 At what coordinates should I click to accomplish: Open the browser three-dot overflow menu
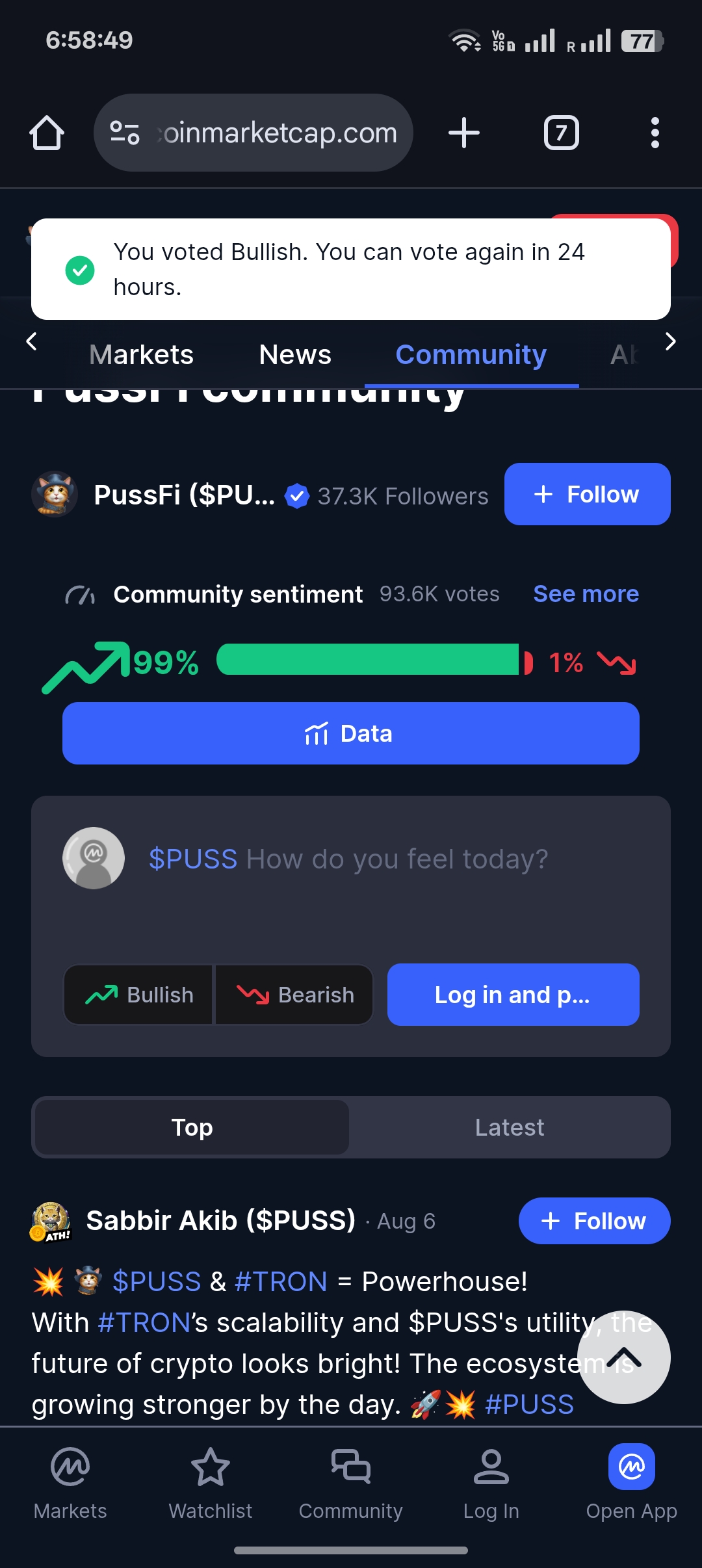[655, 133]
